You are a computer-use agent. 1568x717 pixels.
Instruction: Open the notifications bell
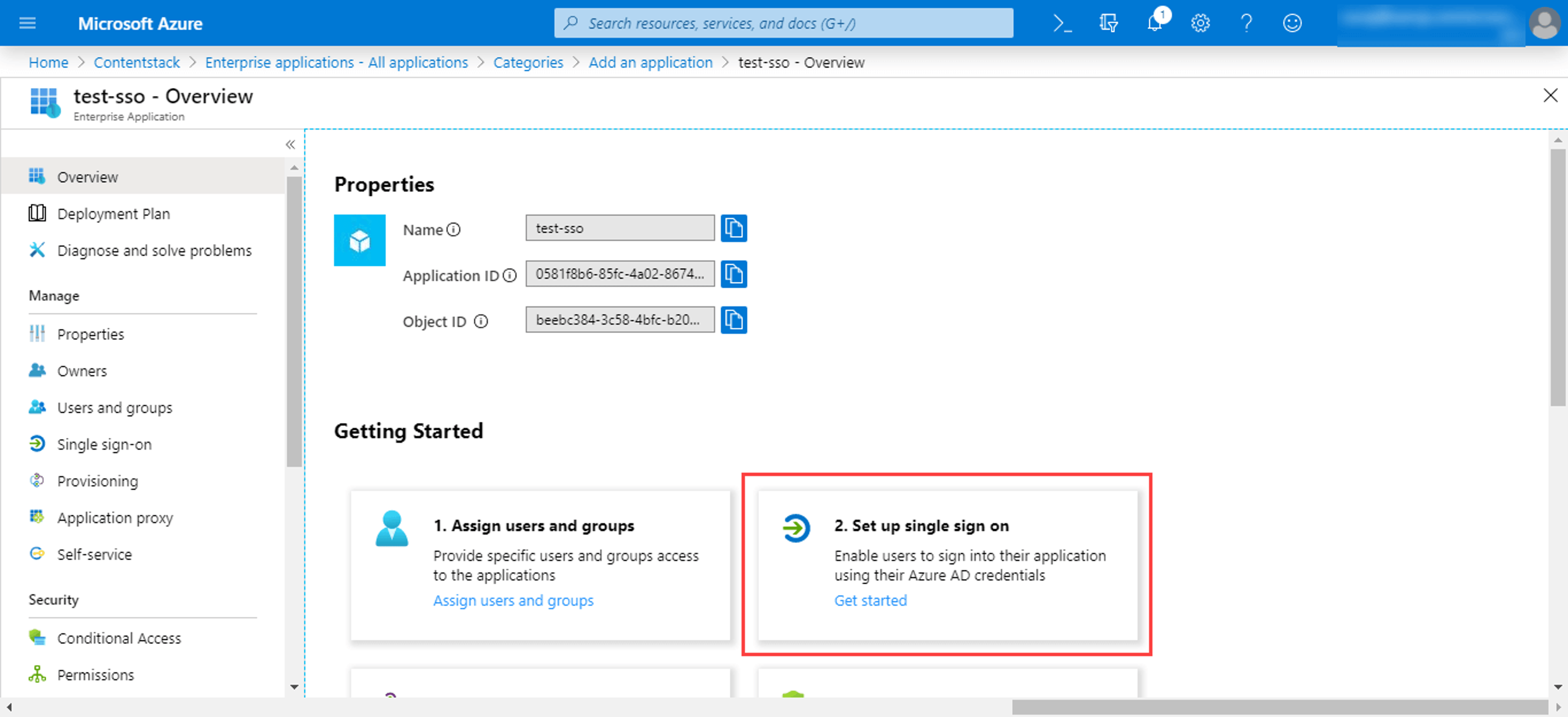1155,24
